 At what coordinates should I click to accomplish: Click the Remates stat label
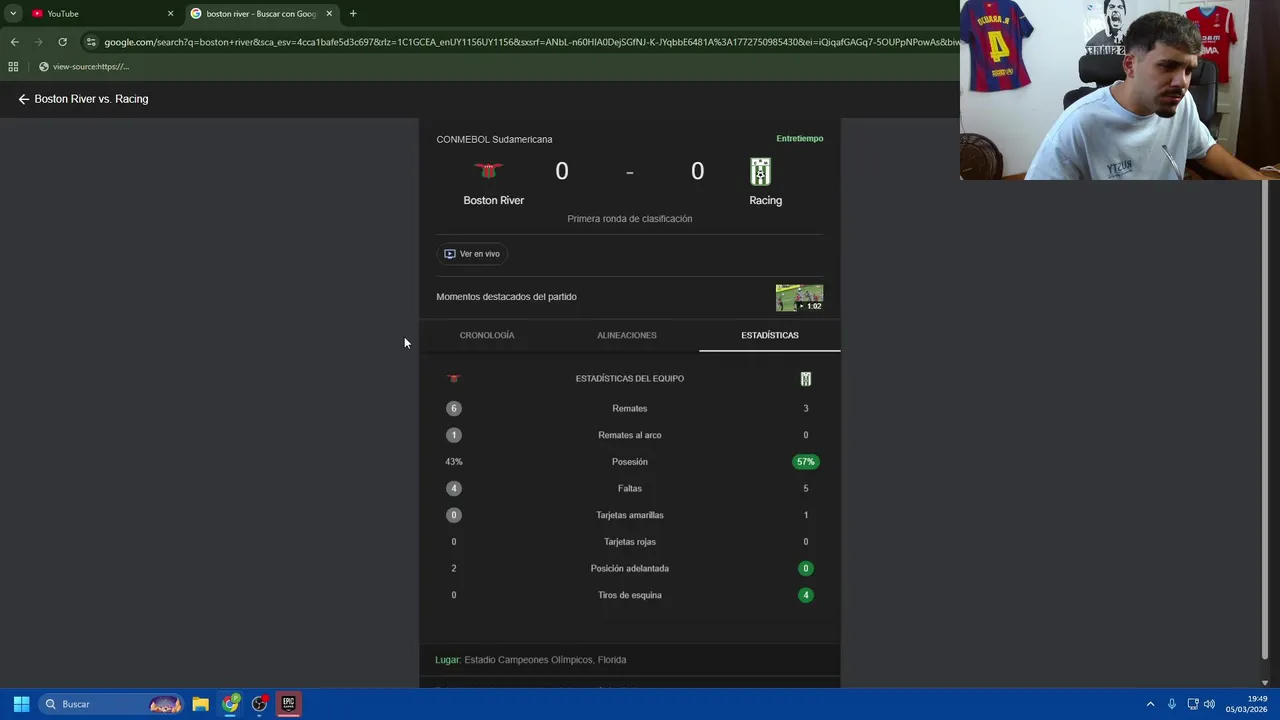630,408
